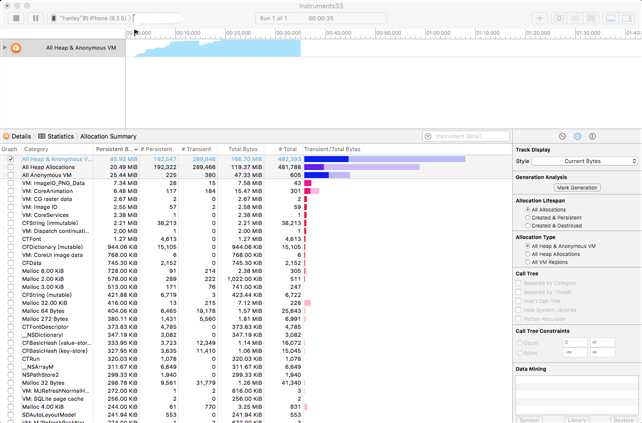The height and width of the screenshot is (423, 642).
Task: Click the Allocations instrument orange icon
Action: (16, 48)
